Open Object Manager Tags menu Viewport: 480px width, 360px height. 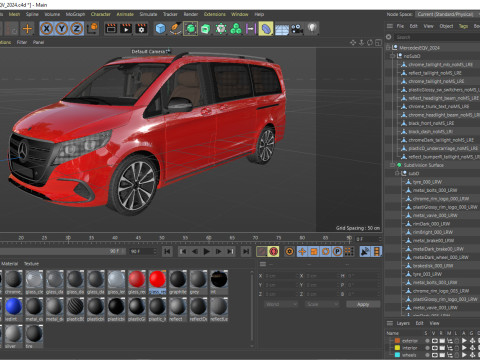click(463, 26)
